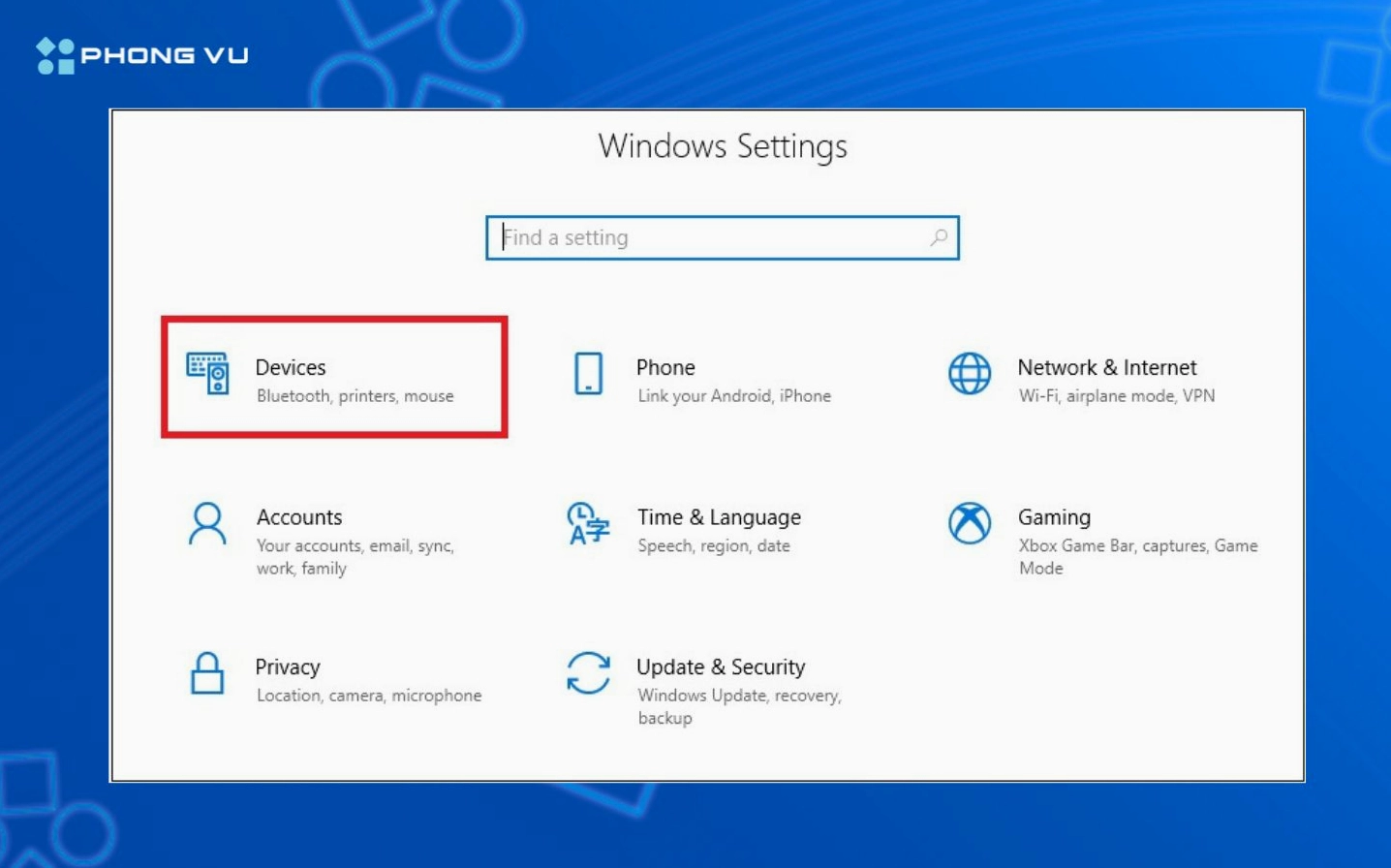Click the Network & Internet globe icon
The height and width of the screenshot is (868, 1391).
click(969, 375)
